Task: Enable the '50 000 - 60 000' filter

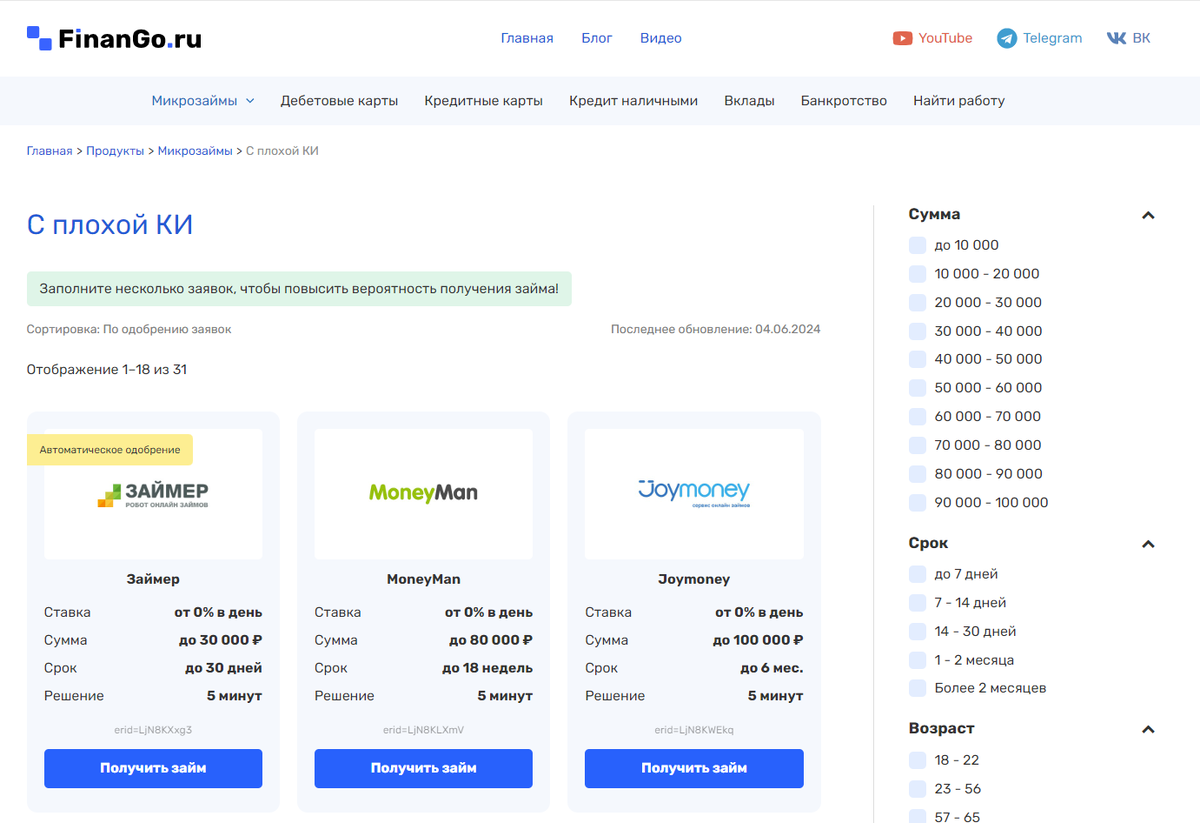Action: (917, 388)
